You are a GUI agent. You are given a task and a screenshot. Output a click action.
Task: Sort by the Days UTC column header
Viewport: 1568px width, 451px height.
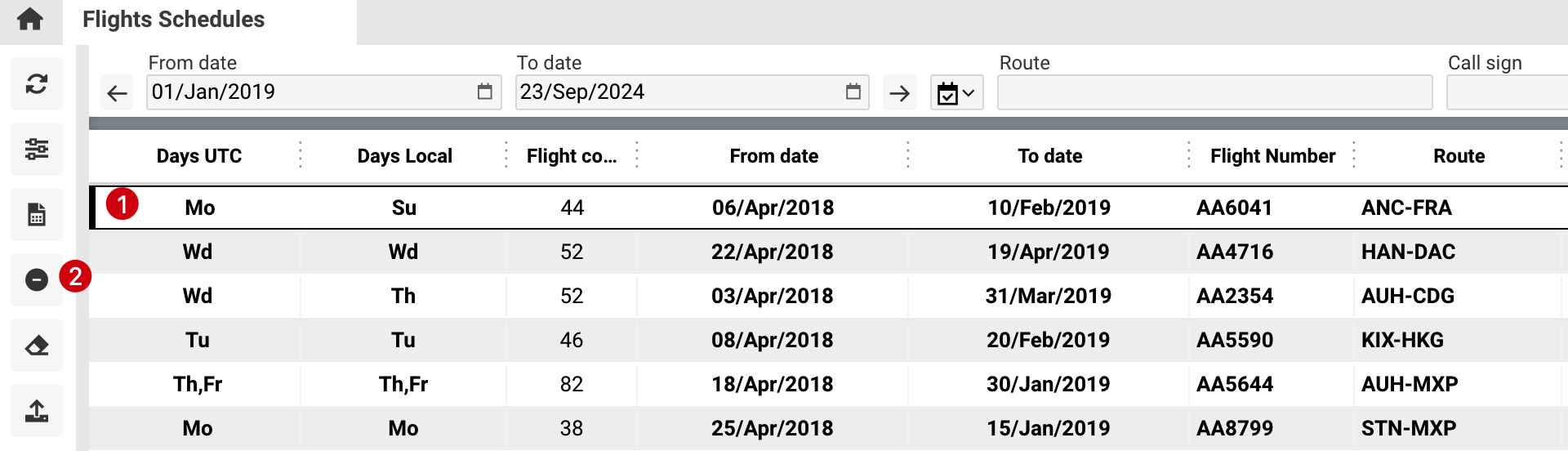199,156
